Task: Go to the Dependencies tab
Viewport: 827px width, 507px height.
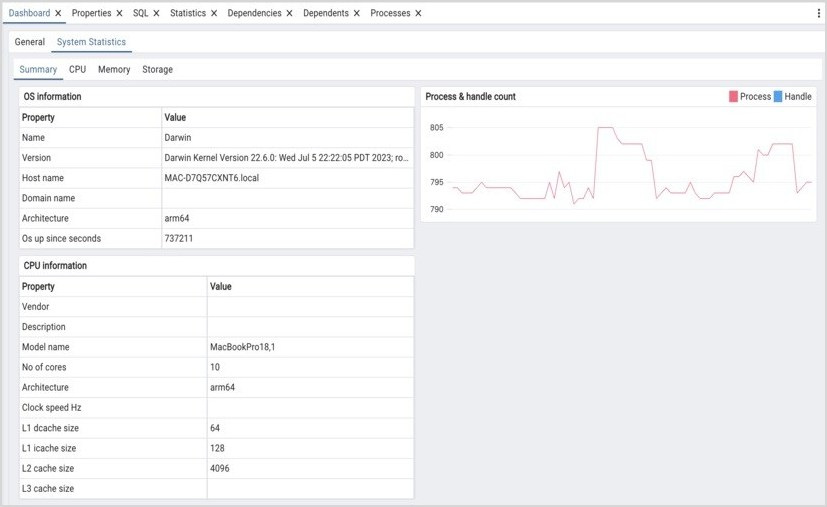Action: pos(254,14)
